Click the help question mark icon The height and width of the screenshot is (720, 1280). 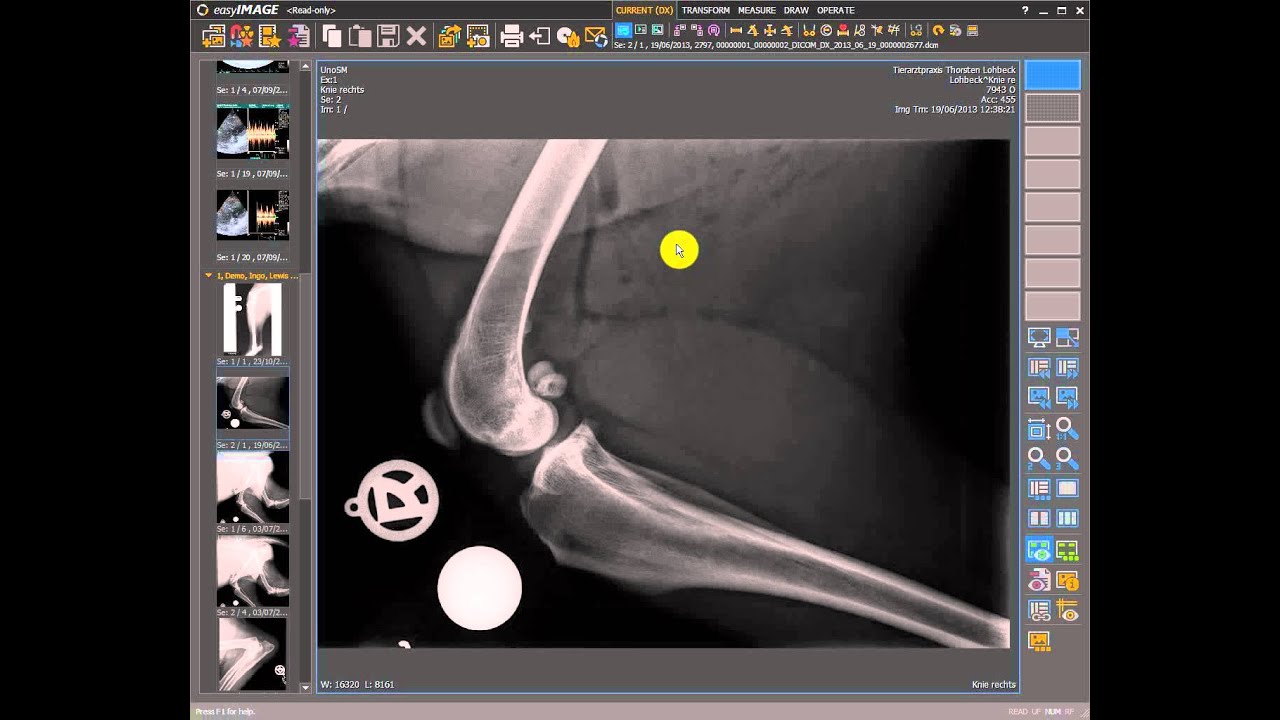coord(1025,10)
